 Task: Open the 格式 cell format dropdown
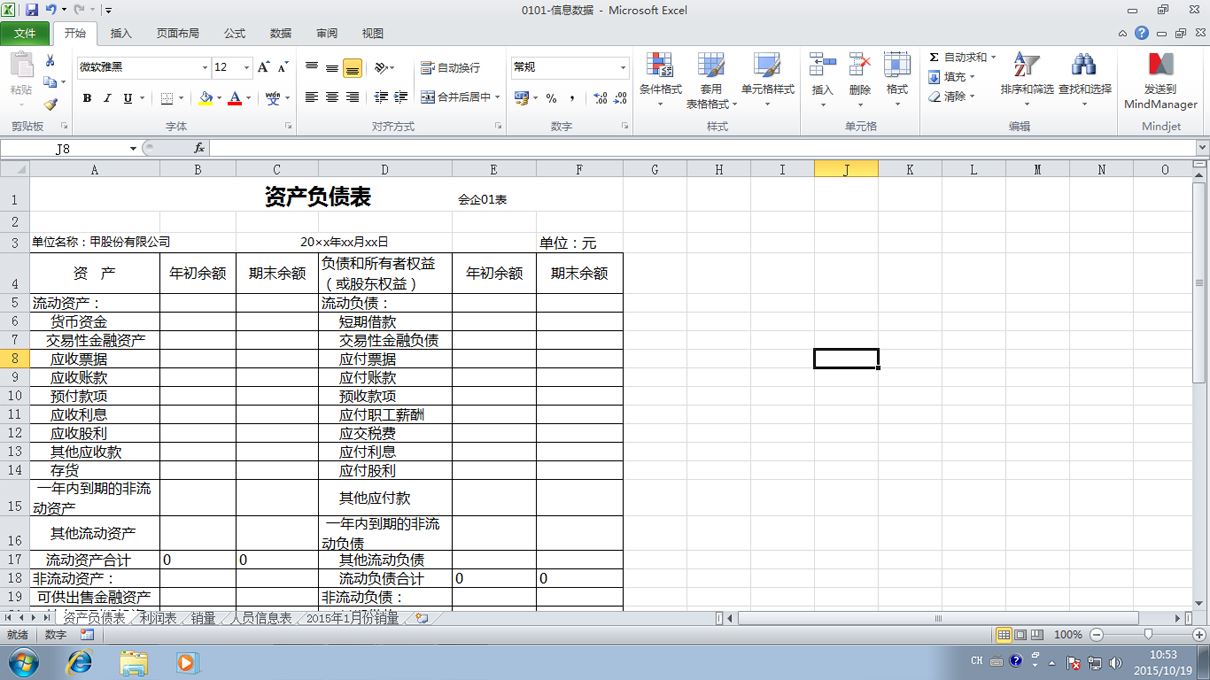click(897, 80)
